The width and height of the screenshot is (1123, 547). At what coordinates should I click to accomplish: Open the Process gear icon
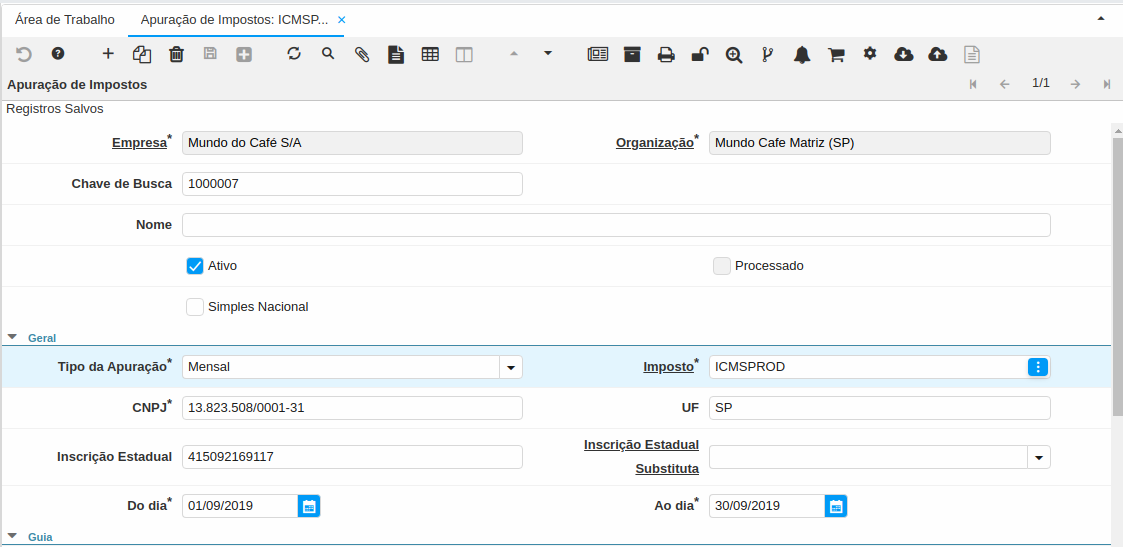(870, 54)
